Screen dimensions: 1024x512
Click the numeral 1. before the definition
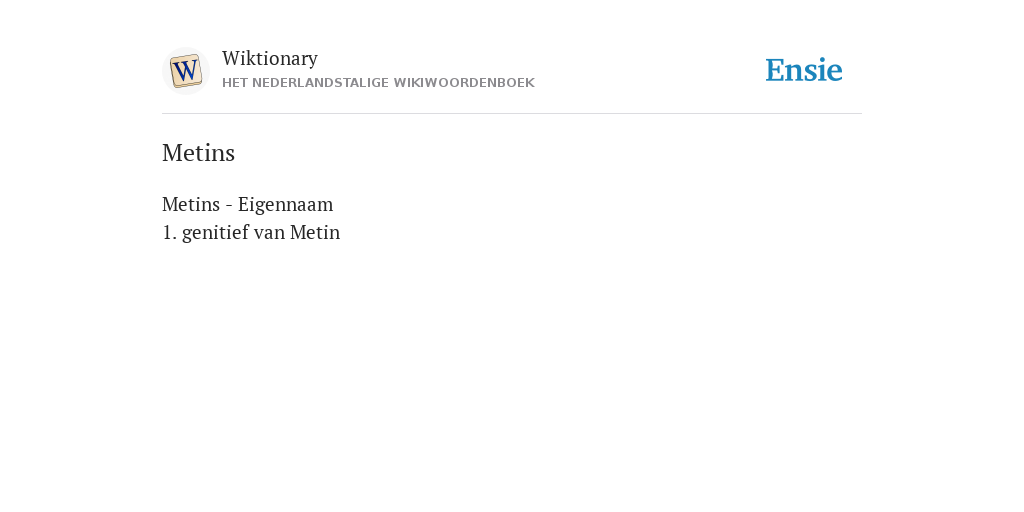click(x=169, y=232)
